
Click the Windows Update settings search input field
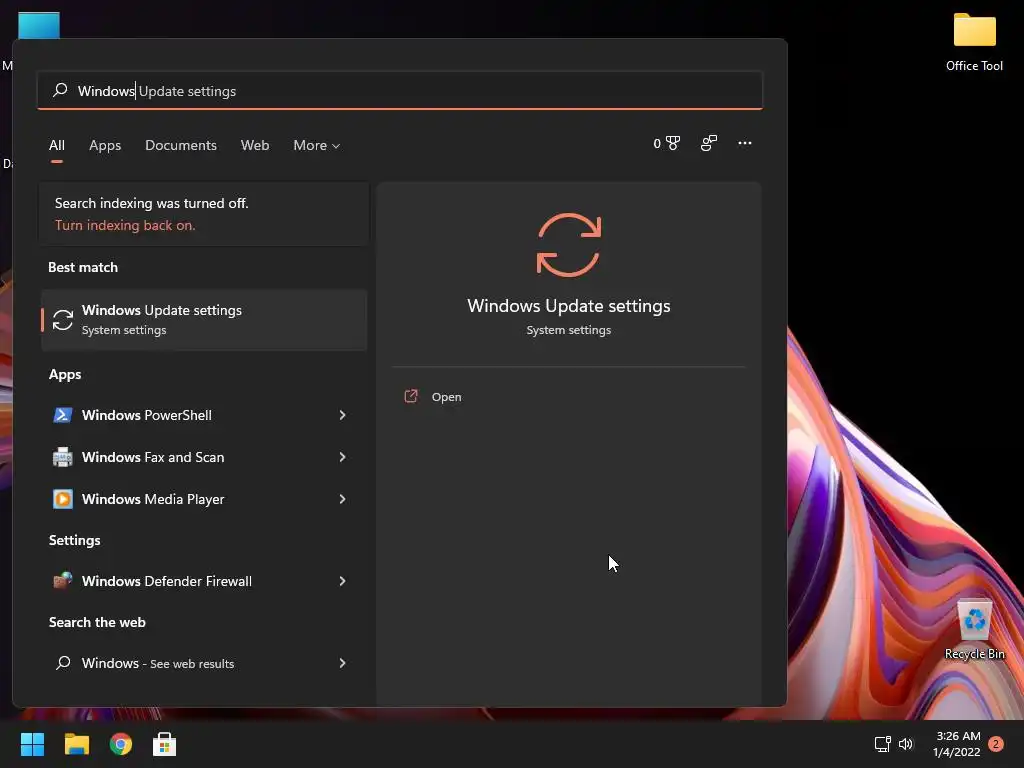[400, 90]
